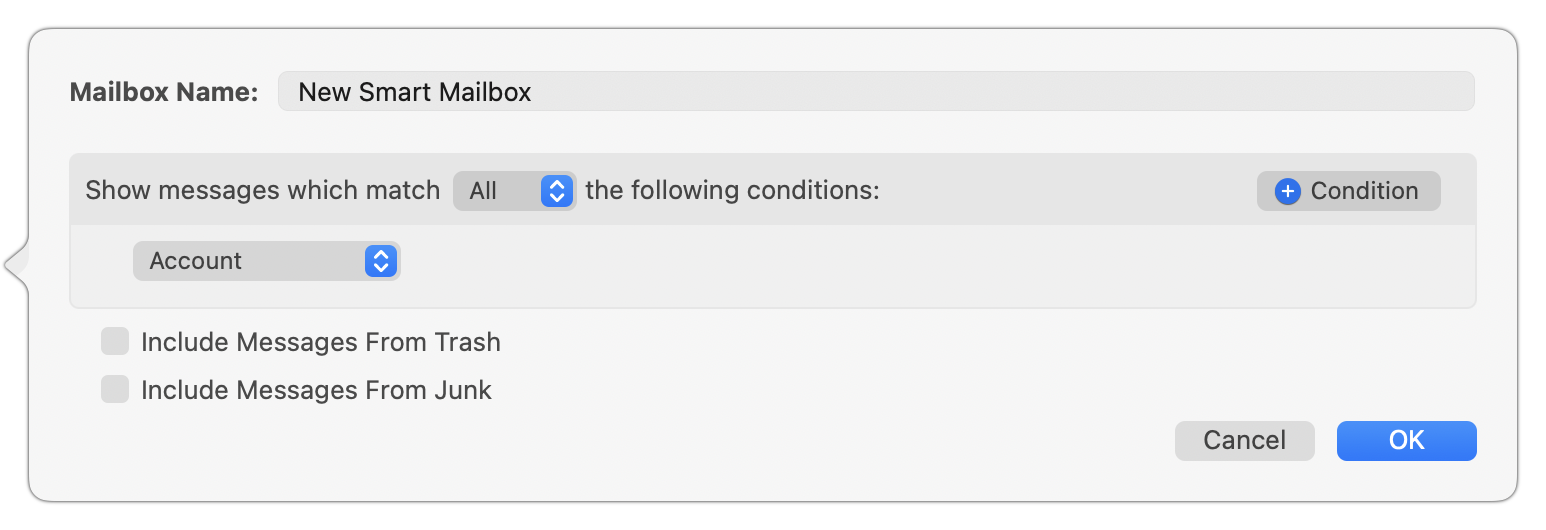Viewport: 1546px width, 530px height.
Task: Tick the Include Messages From Junk checkbox
Action: point(115,389)
